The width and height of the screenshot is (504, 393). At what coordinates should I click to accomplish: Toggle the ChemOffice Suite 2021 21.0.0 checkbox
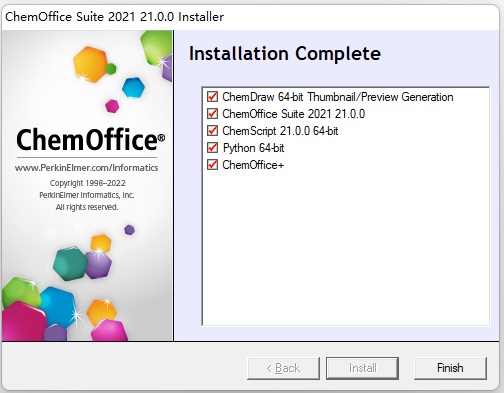[212, 114]
